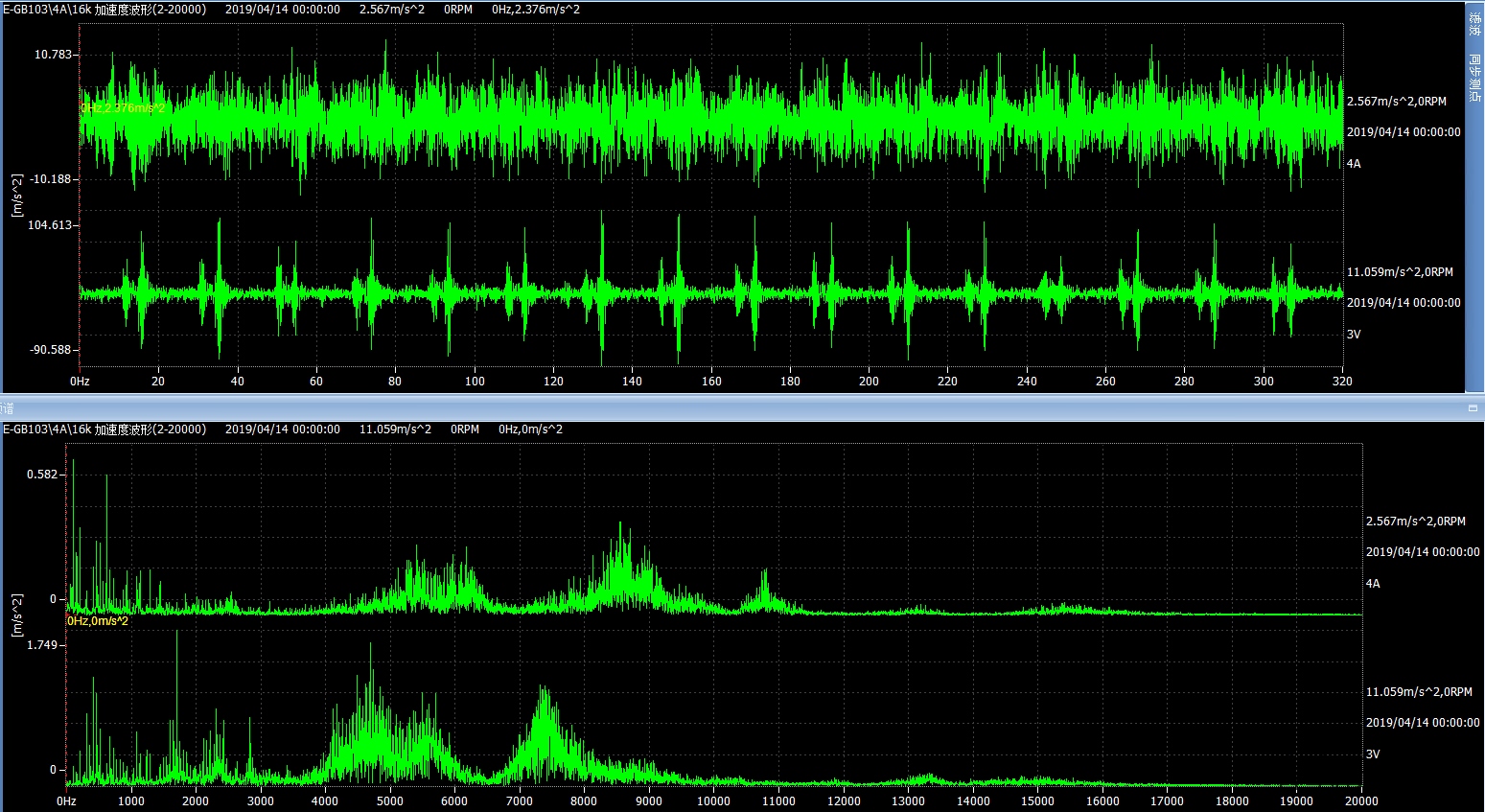Click the 2.567m/s^2,0RPM label beside 4A spectrum
Viewport: 1485px width, 812px height.
click(1415, 522)
